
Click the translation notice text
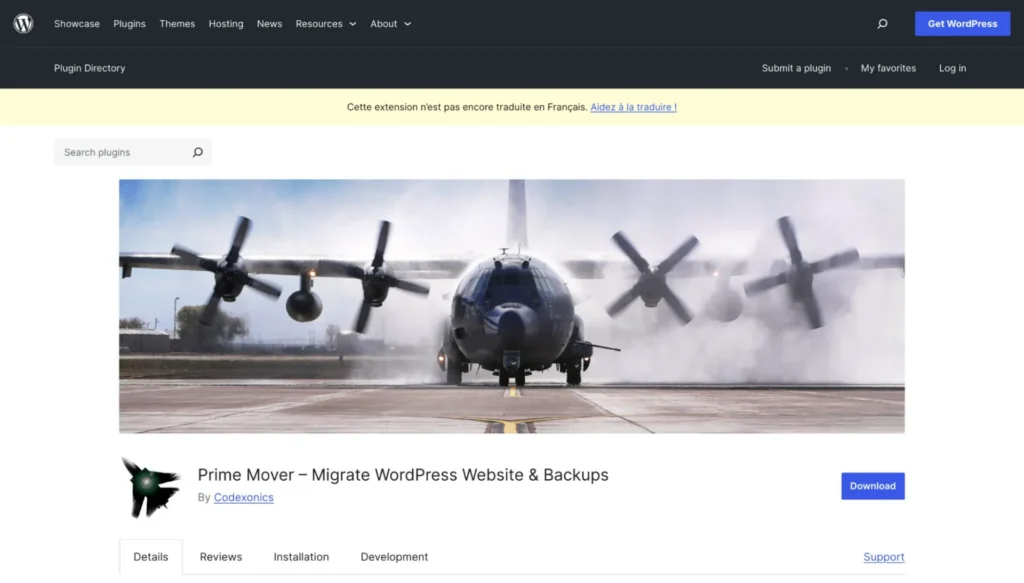coord(467,107)
